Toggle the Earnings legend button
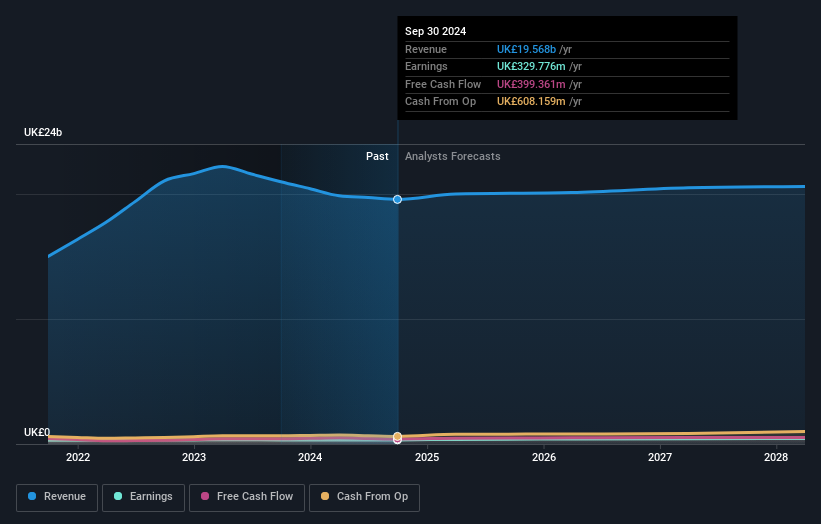Image resolution: width=821 pixels, height=524 pixels. tap(143, 497)
